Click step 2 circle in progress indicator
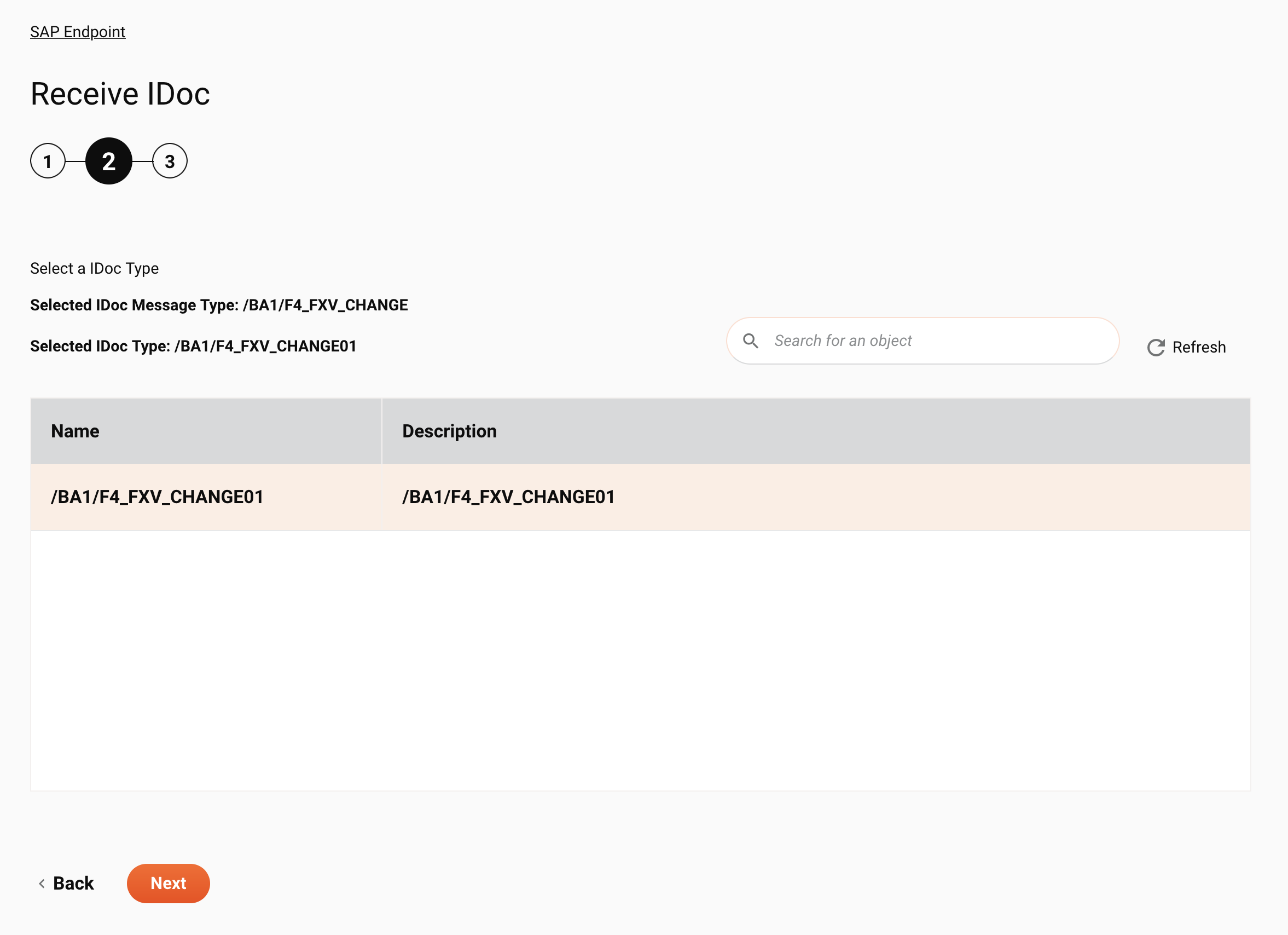Image resolution: width=1288 pixels, height=935 pixels. [108, 160]
